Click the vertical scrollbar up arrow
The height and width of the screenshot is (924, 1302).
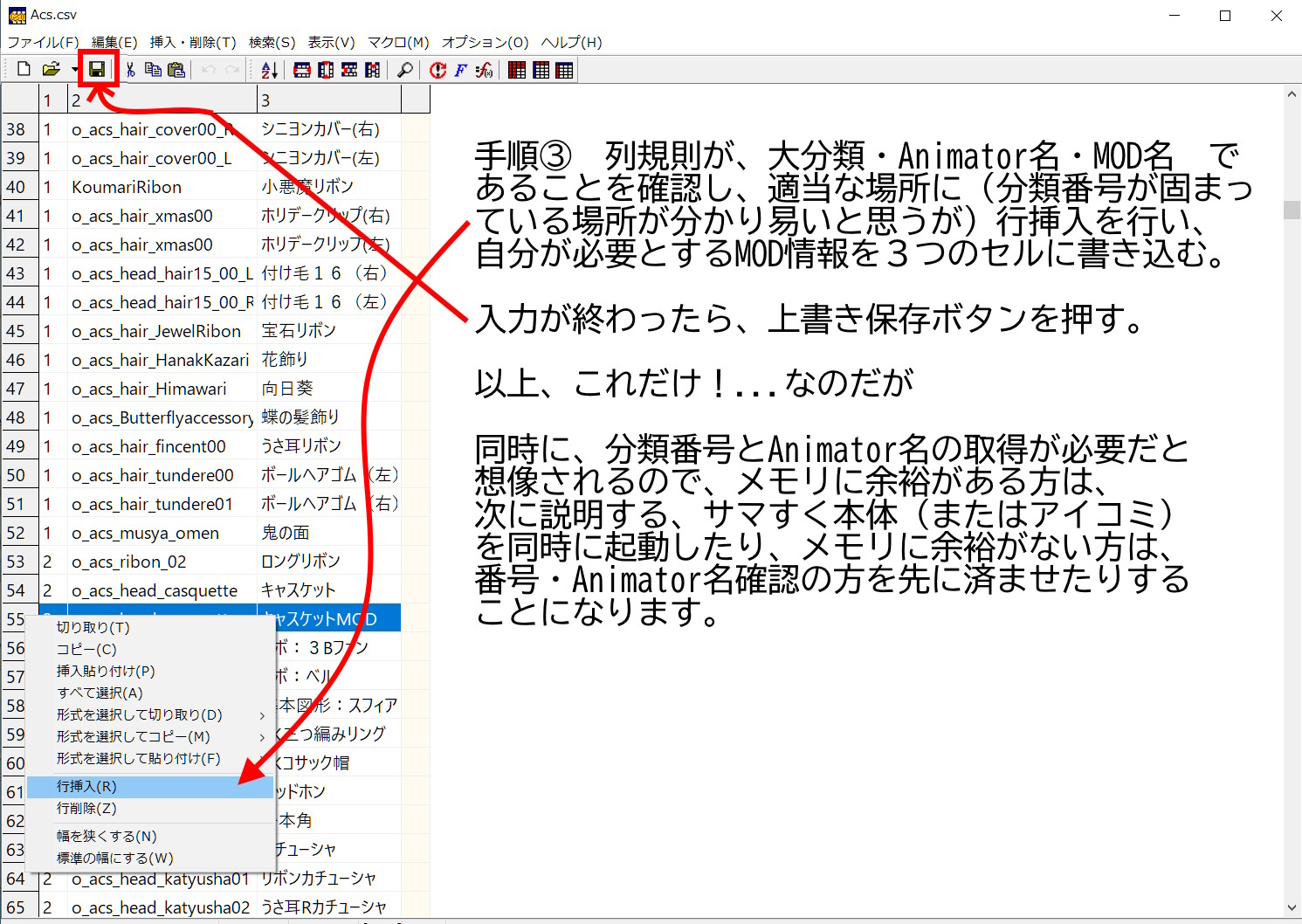[1292, 93]
